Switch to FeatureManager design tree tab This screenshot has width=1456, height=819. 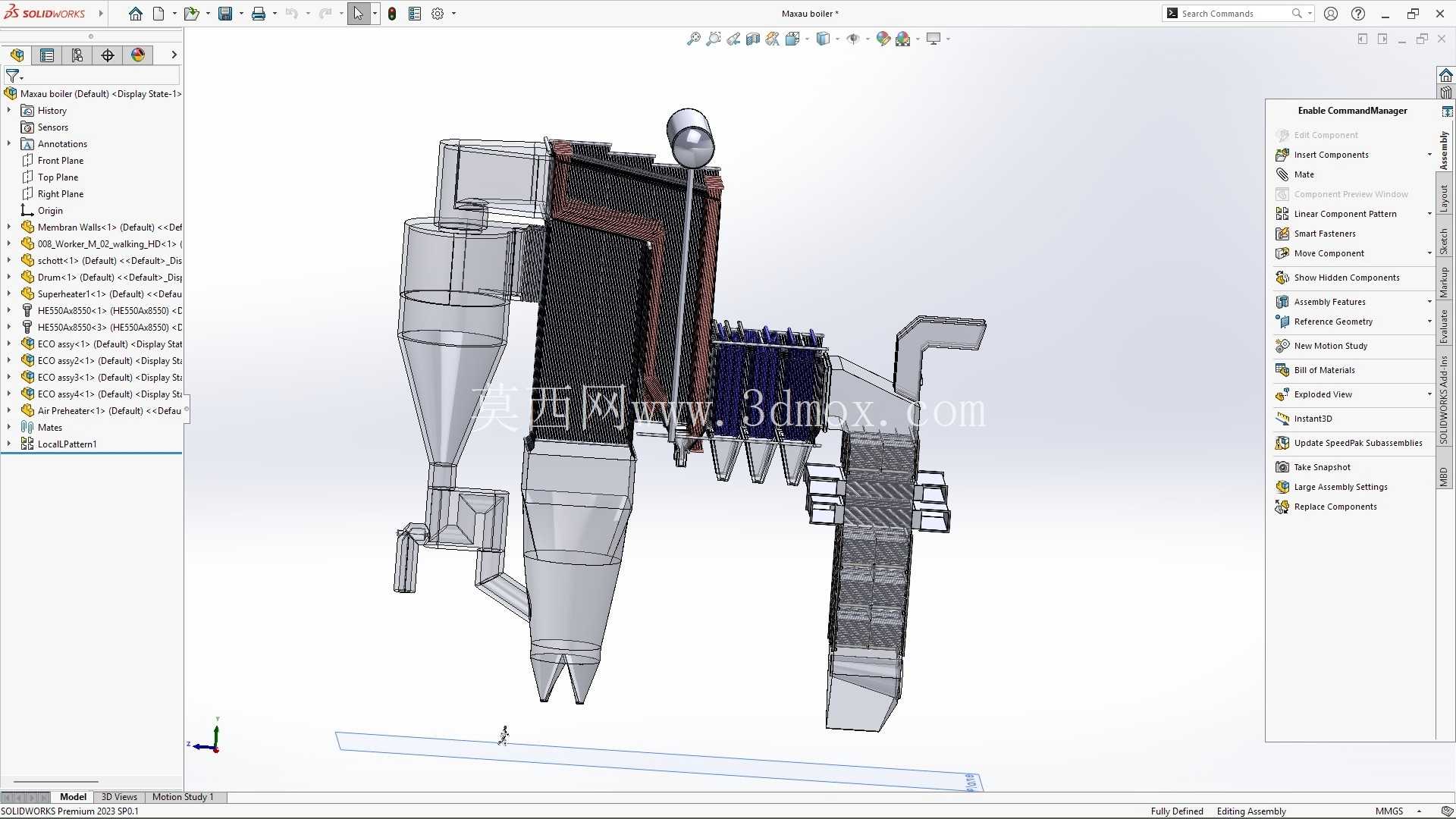[x=17, y=55]
